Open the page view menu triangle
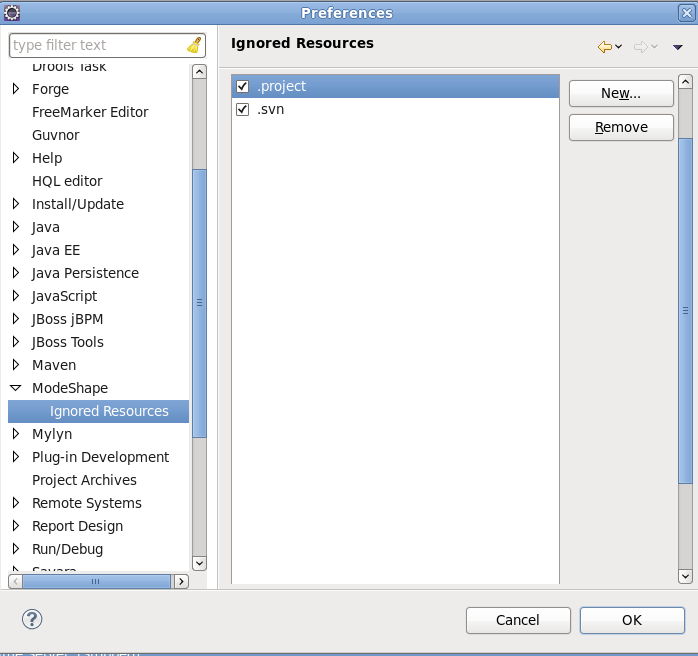This screenshot has height=656, width=698. [x=678, y=47]
